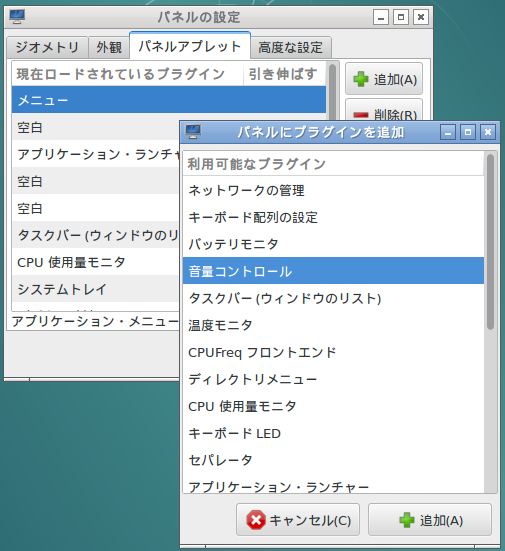505x551 pixels.
Task: Select the パネルアプレット tab
Action: [x=190, y=46]
